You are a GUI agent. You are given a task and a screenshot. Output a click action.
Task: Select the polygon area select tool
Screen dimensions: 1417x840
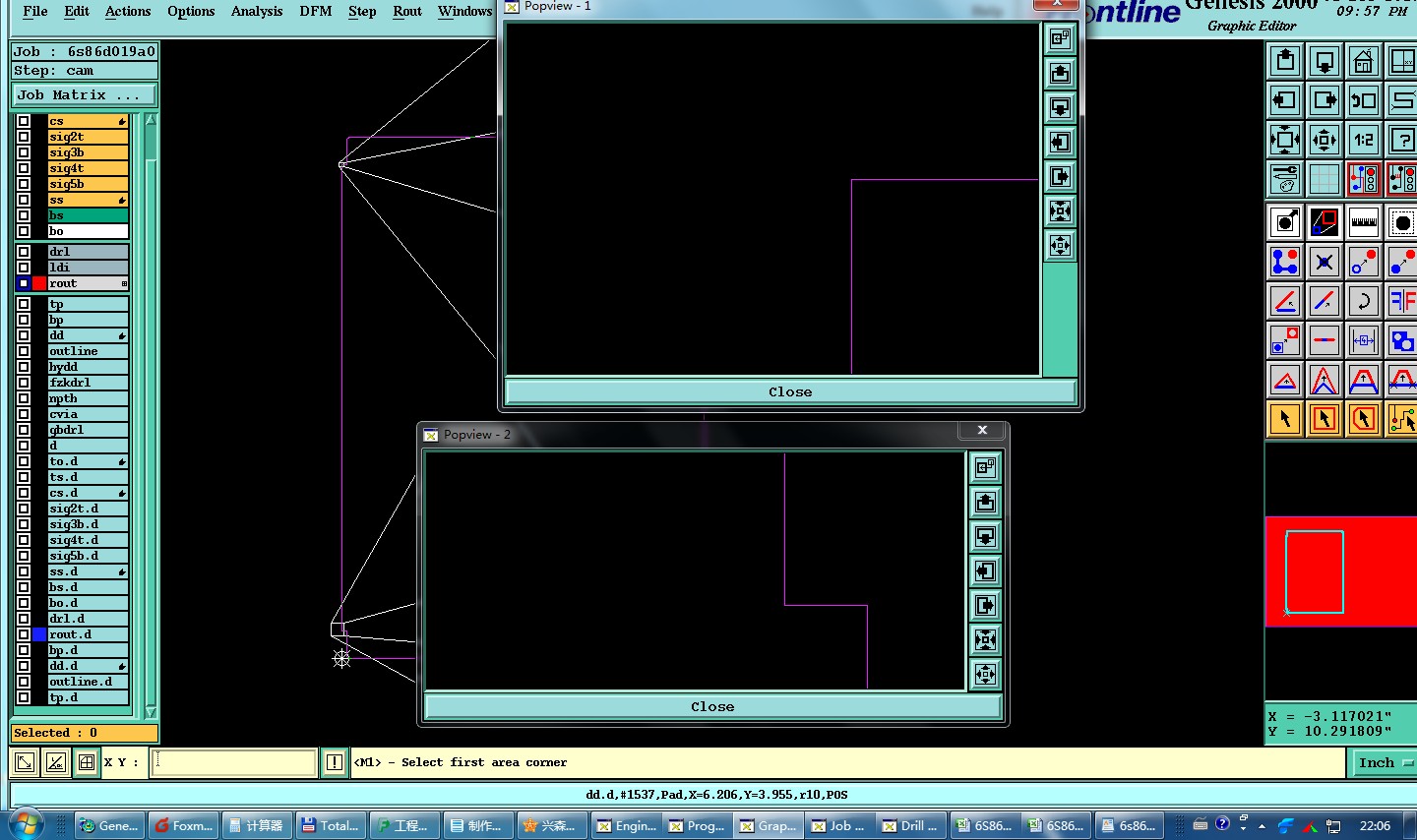pyautogui.click(x=1364, y=419)
